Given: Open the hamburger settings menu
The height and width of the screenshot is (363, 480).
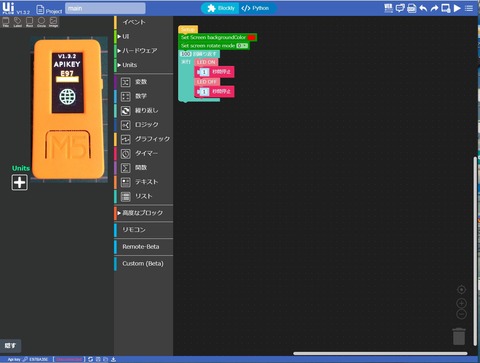Looking at the screenshot, I should [469, 8].
